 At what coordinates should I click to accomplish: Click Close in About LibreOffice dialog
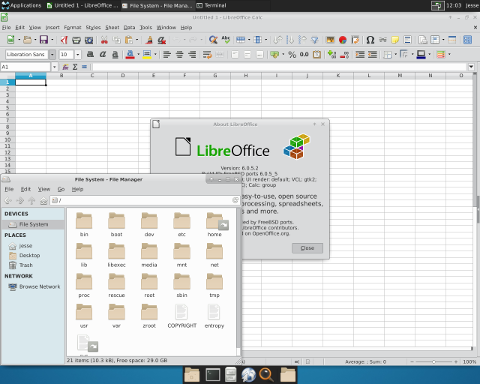pyautogui.click(x=307, y=248)
